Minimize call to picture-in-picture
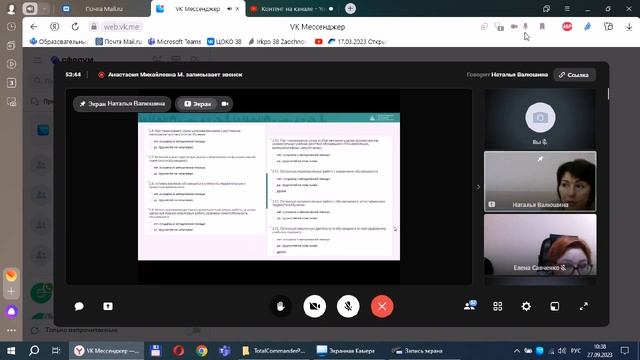This screenshot has width=640, height=360. [x=555, y=306]
